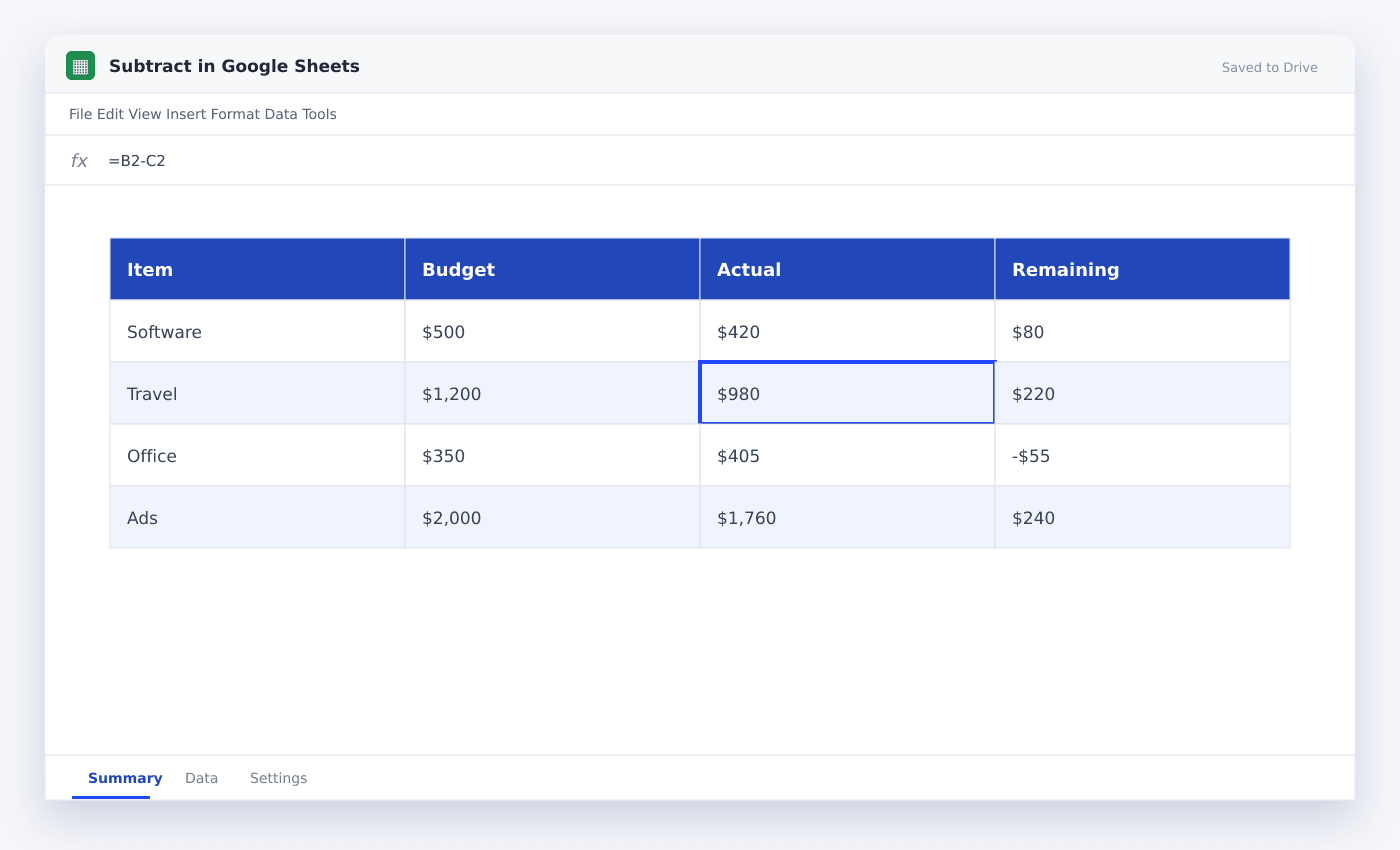The image size is (1400, 850).
Task: Click the Saved to Drive status
Action: (x=1269, y=67)
